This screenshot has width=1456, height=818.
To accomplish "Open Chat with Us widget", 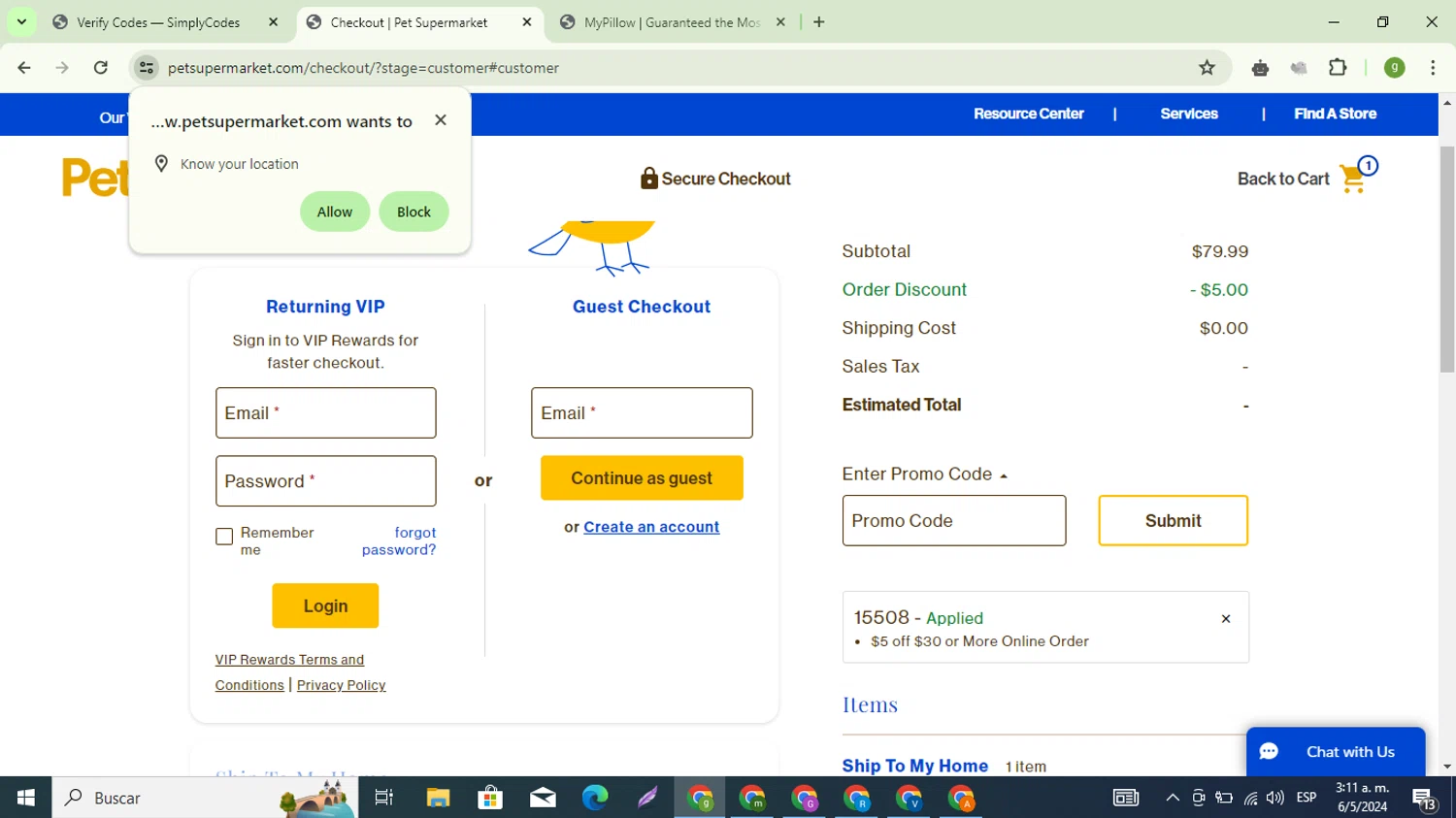I will click(1336, 752).
